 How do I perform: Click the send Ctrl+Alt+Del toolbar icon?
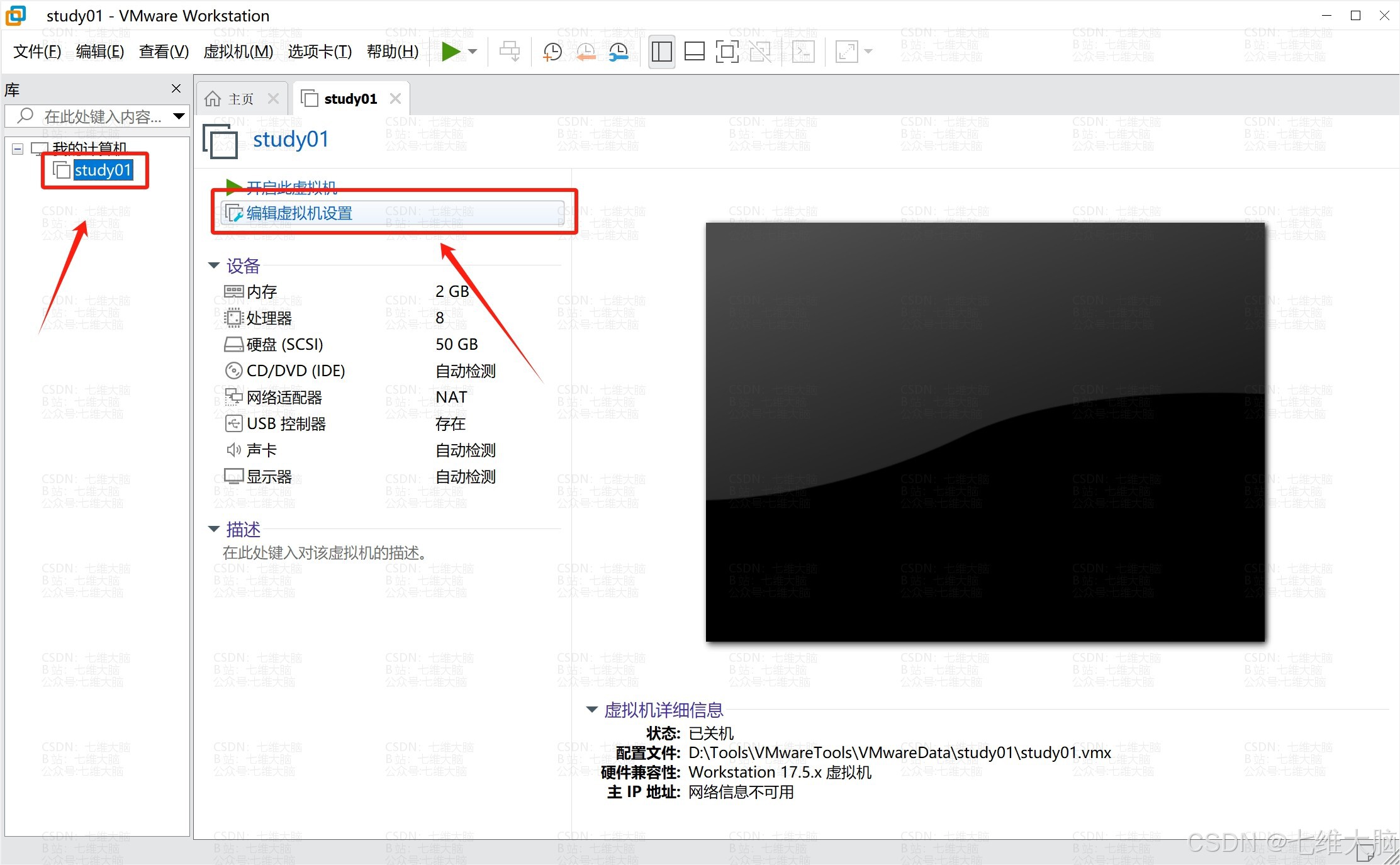click(510, 52)
